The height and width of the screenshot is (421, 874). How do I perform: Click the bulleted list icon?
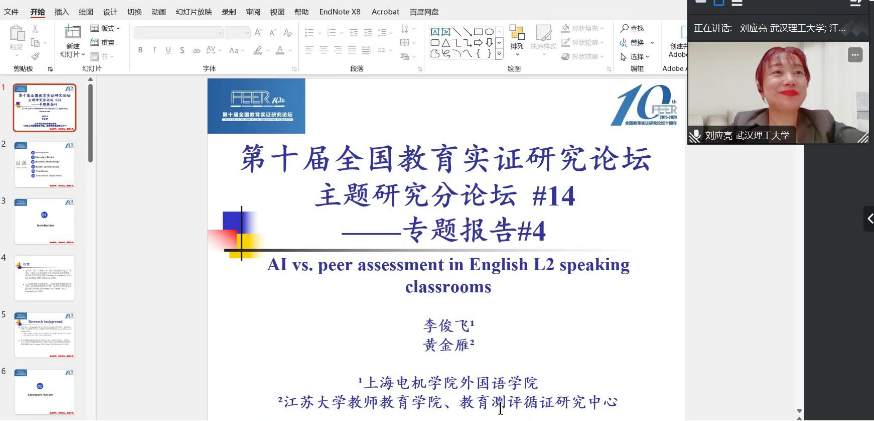pyautogui.click(x=310, y=32)
